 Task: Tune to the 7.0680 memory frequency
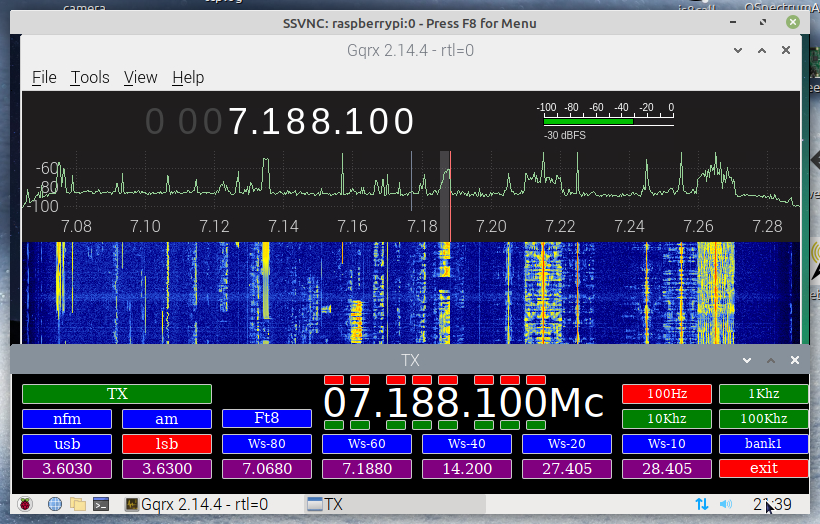267,469
